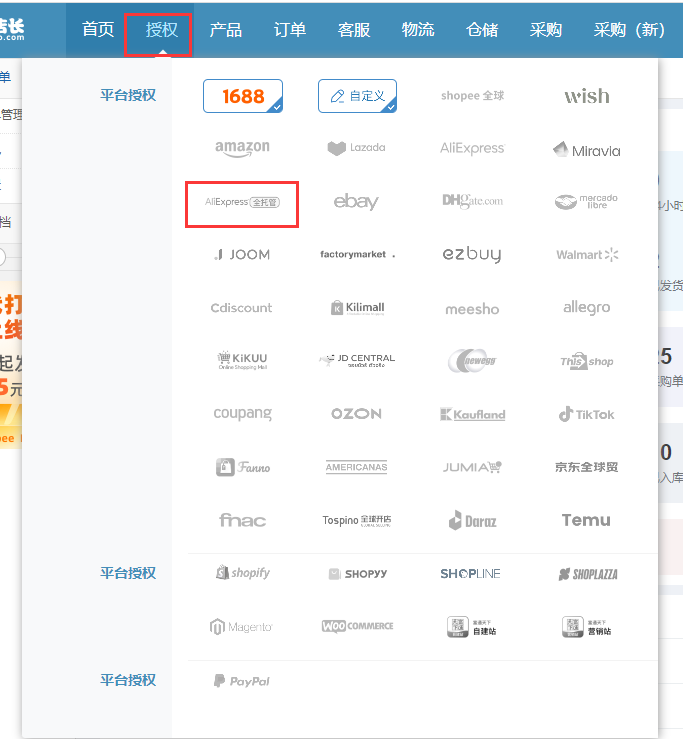Choose the Daraz platform logo

[472, 520]
